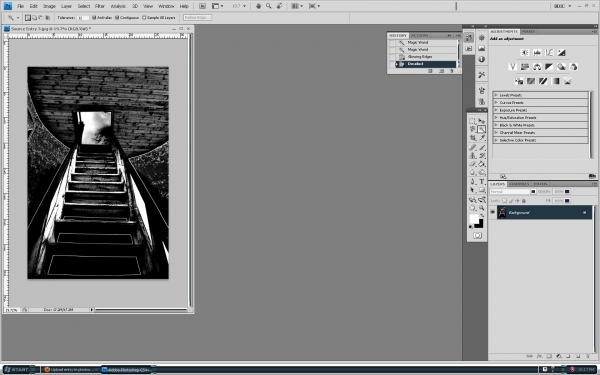
Task: Enable Sample All Layers checkbox
Action: point(144,18)
